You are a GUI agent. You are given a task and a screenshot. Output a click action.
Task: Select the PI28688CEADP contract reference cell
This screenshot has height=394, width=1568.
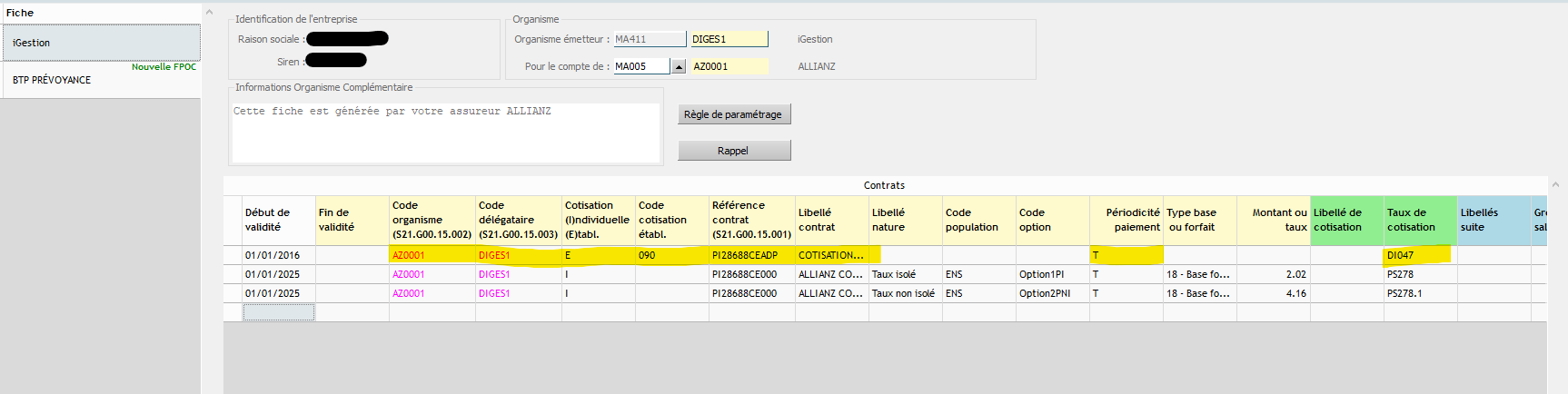(x=752, y=255)
